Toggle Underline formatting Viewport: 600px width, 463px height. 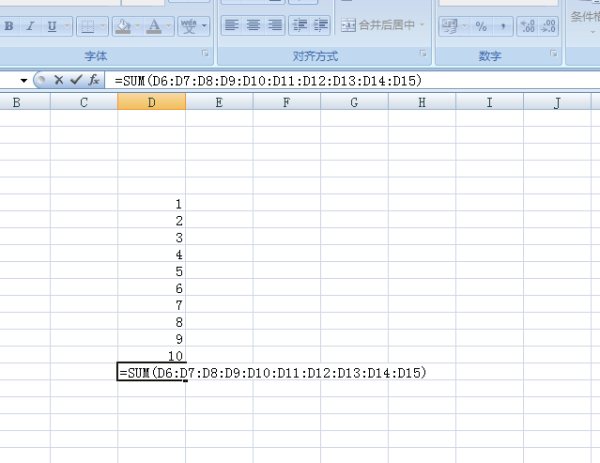pyautogui.click(x=52, y=26)
